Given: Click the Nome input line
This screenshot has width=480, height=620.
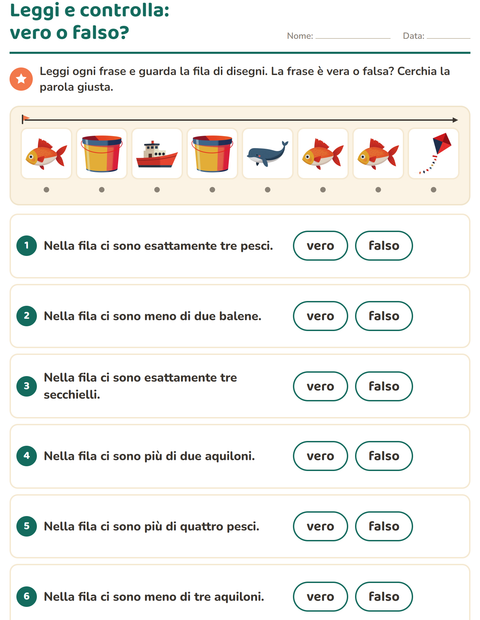Looking at the screenshot, I should 353,36.
